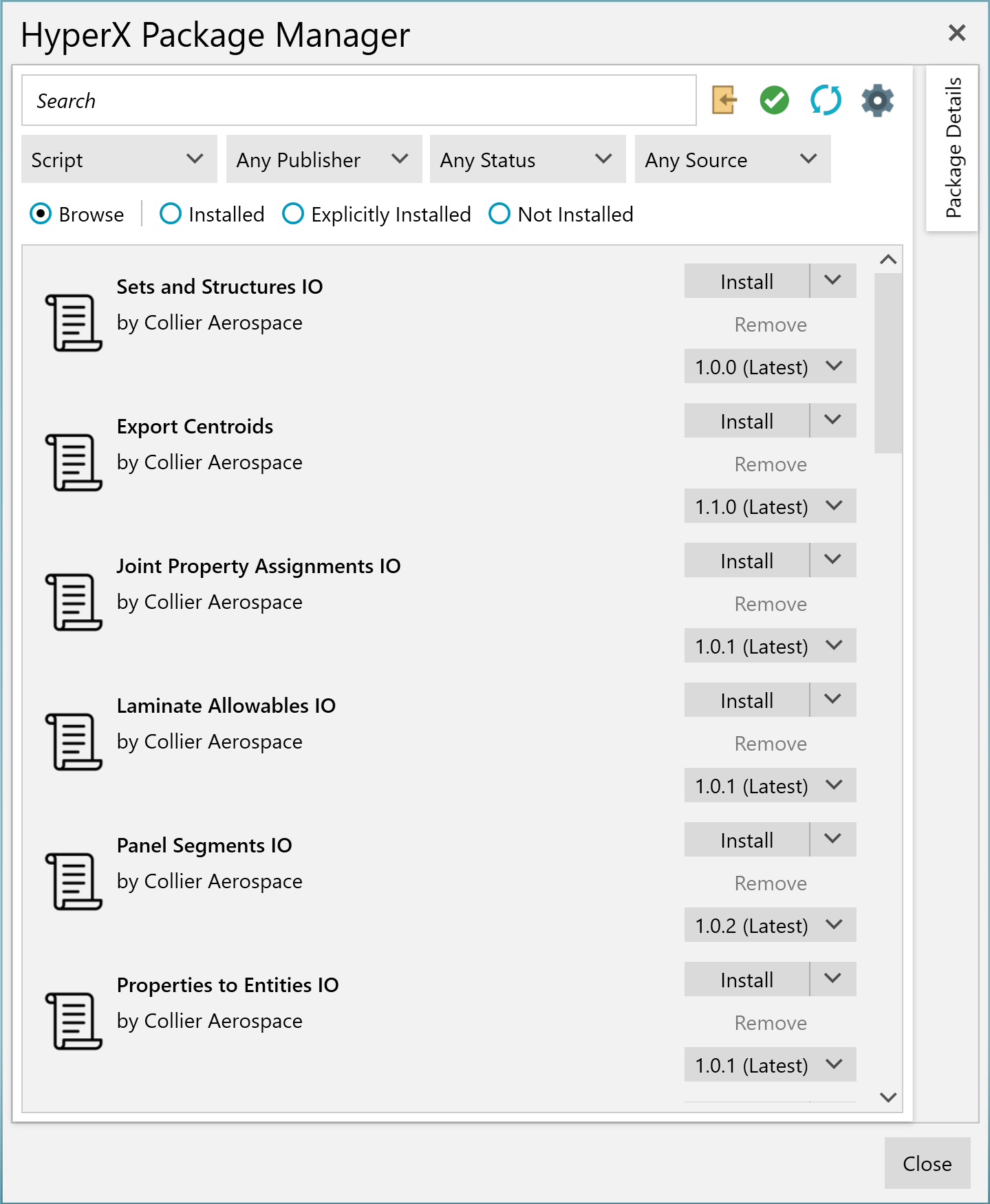
Task: Click Remove for Joint Property Assignments IO
Action: 771,604
